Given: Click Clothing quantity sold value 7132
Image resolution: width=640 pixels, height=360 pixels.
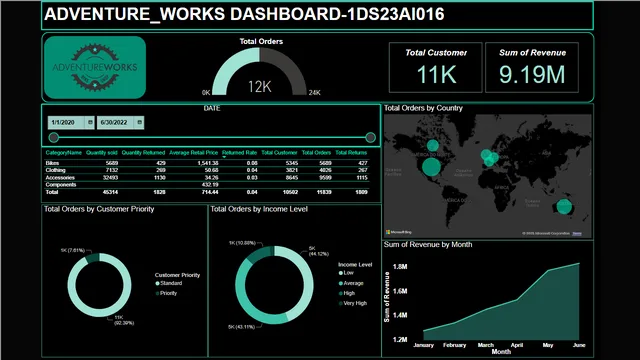Looking at the screenshot, I should pyautogui.click(x=112, y=170).
